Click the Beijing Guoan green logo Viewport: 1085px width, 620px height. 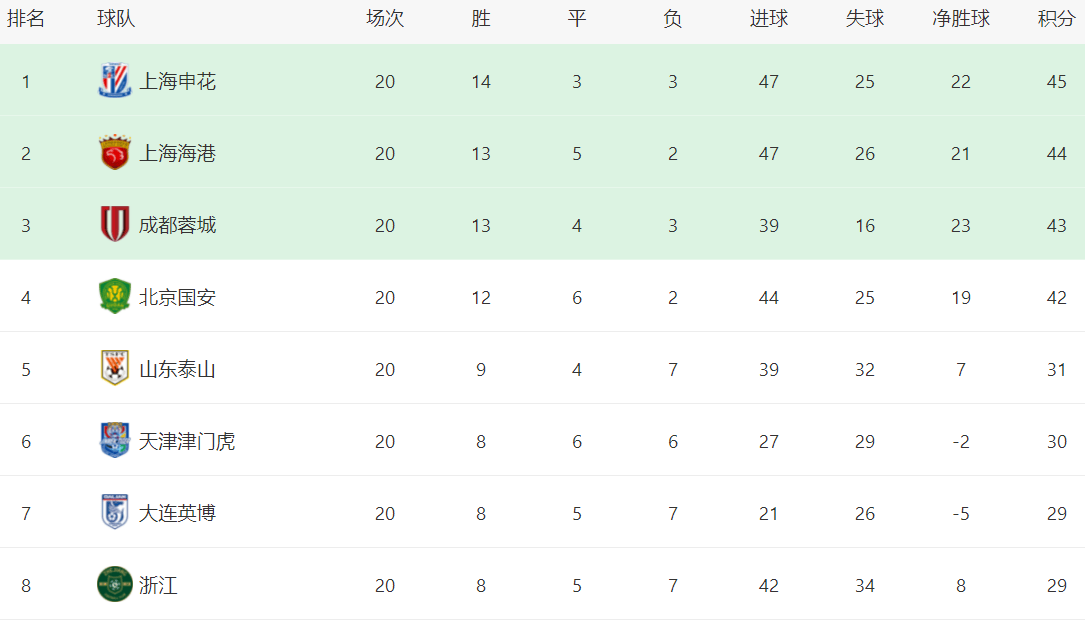(x=115, y=297)
